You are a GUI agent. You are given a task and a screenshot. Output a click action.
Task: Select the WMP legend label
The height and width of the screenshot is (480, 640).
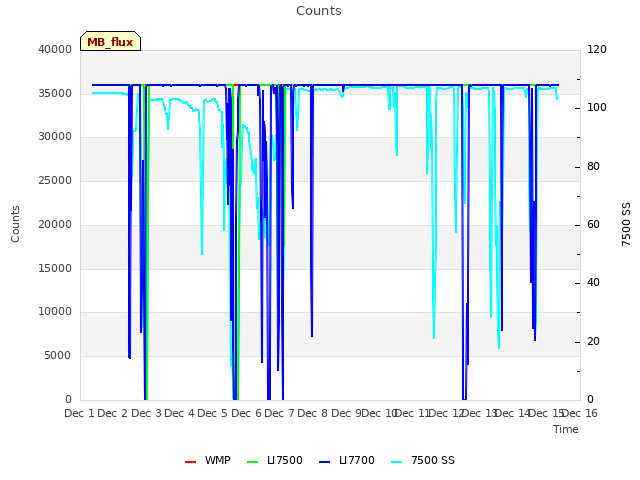pyautogui.click(x=218, y=460)
